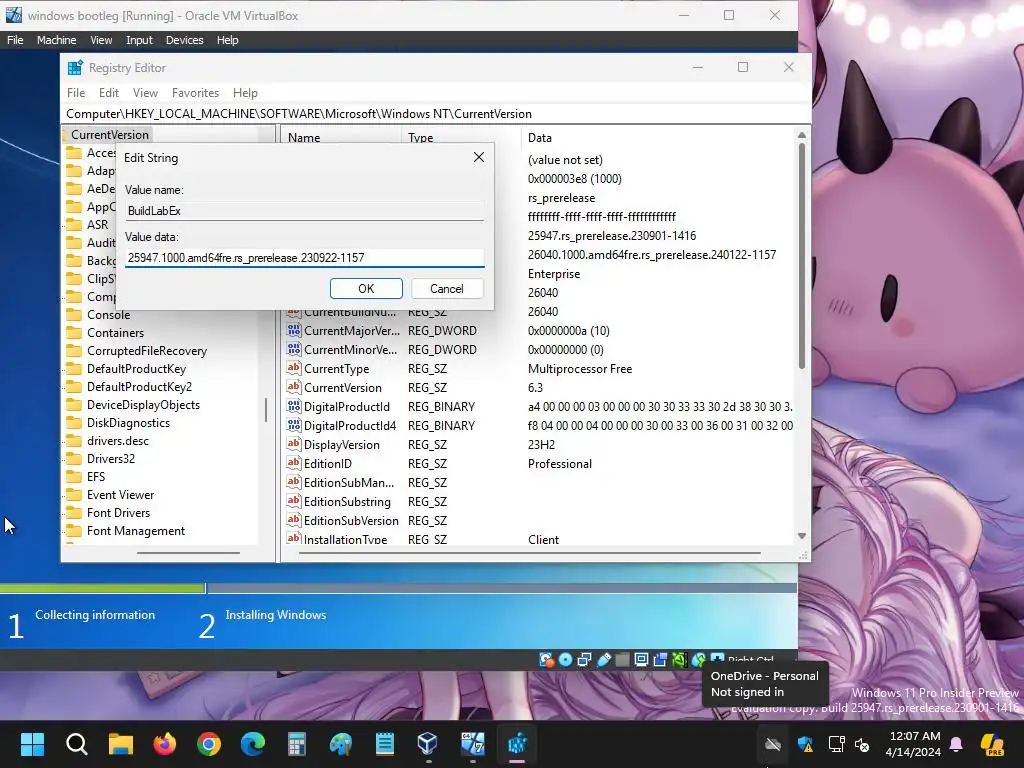The image size is (1024, 768).
Task: Click the 'Multiprocessor Free' data cell
Action: tap(580, 368)
